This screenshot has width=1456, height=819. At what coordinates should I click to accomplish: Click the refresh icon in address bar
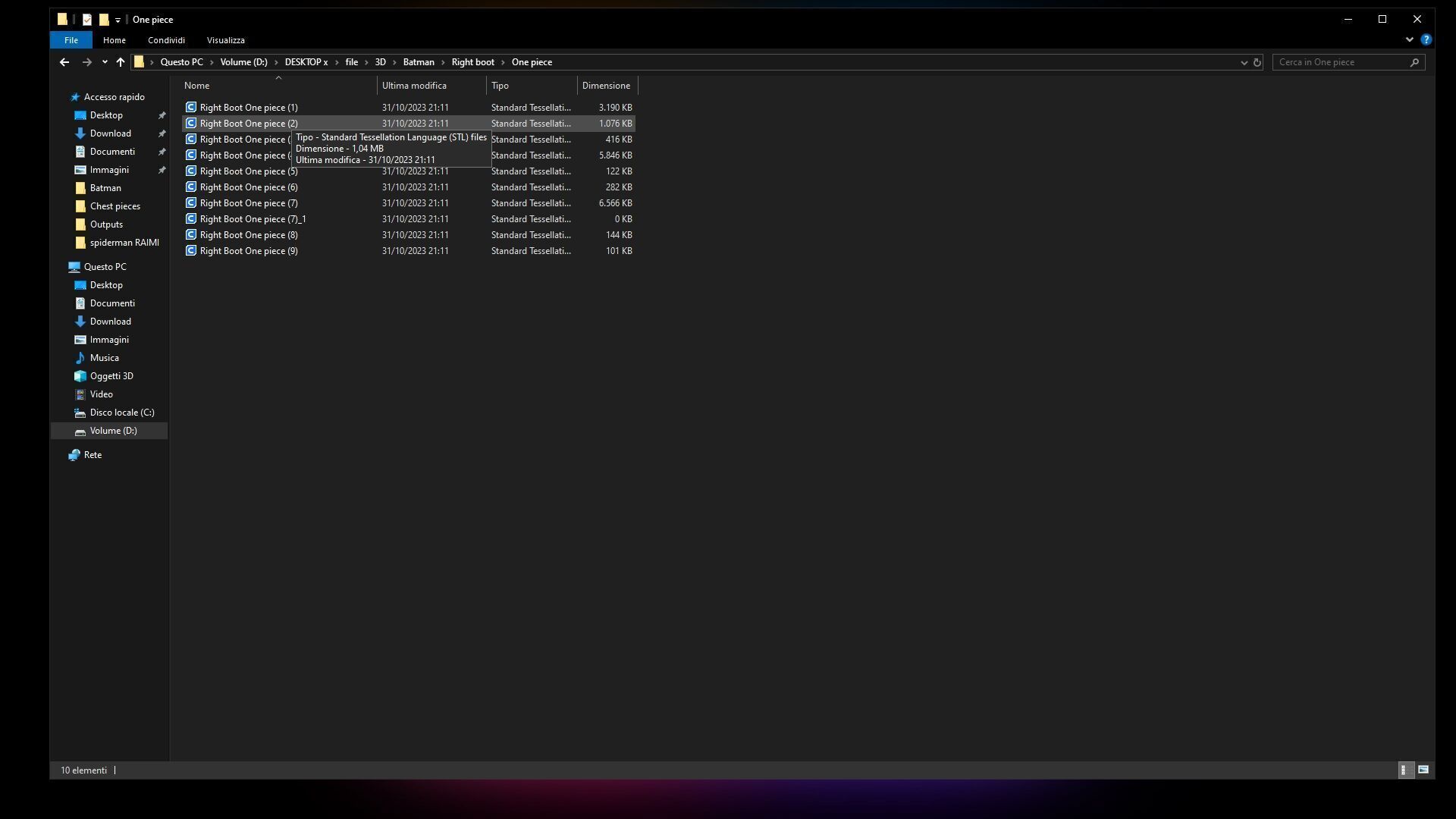(x=1257, y=62)
